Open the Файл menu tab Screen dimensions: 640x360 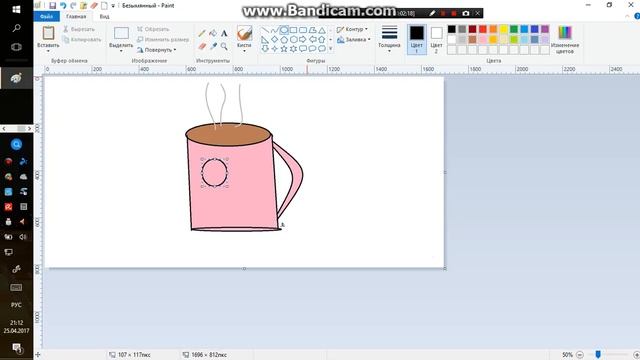click(x=47, y=16)
